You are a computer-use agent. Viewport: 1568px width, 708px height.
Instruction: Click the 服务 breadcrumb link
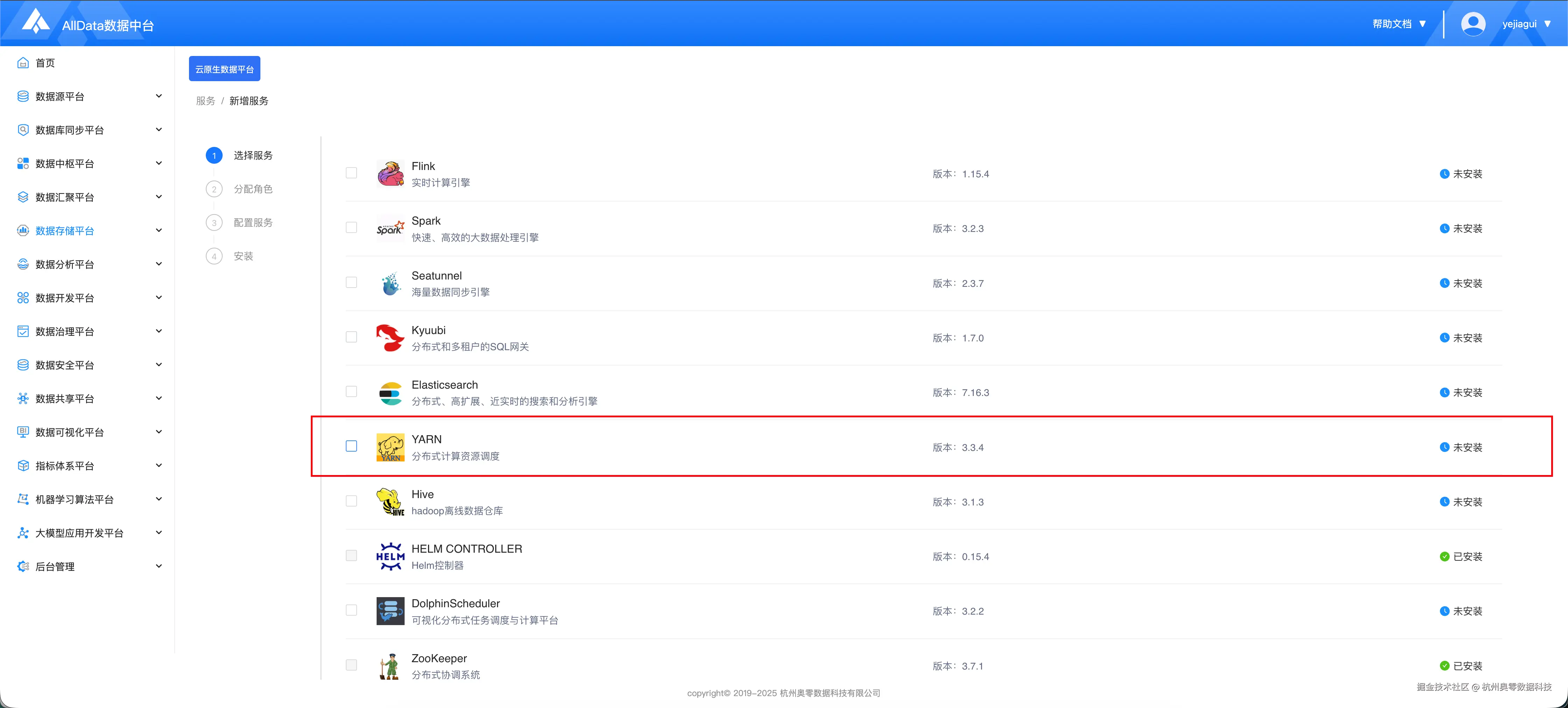pyautogui.click(x=205, y=101)
